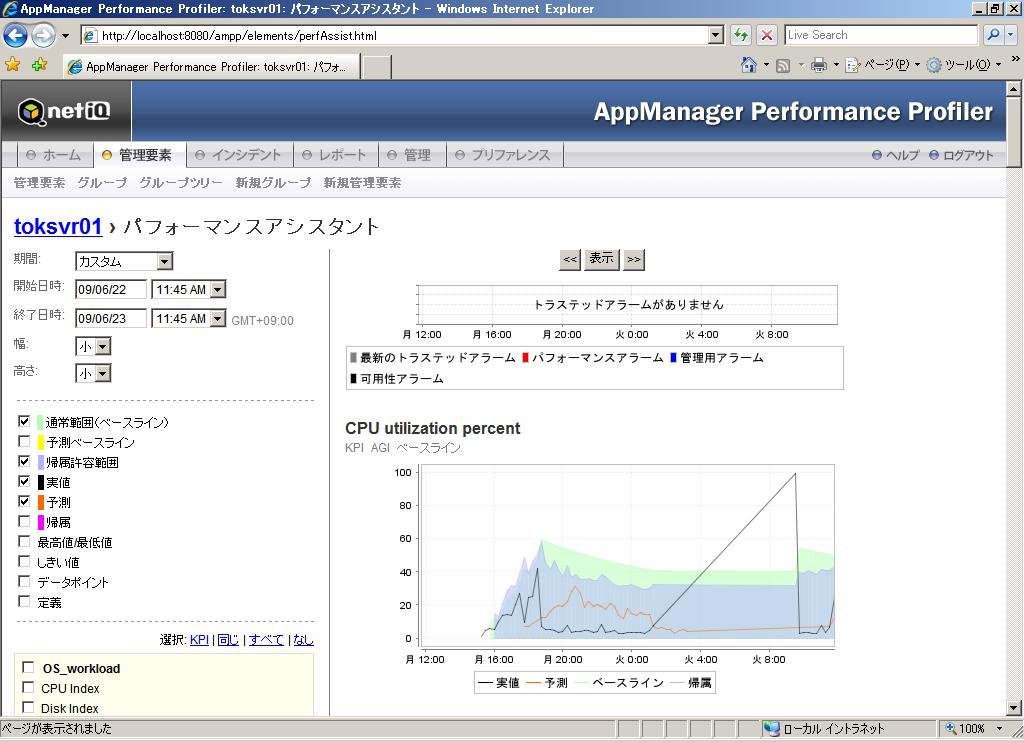Viewport: 1024px width, 742px height.
Task: Click the >> next period button
Action: pos(633,259)
